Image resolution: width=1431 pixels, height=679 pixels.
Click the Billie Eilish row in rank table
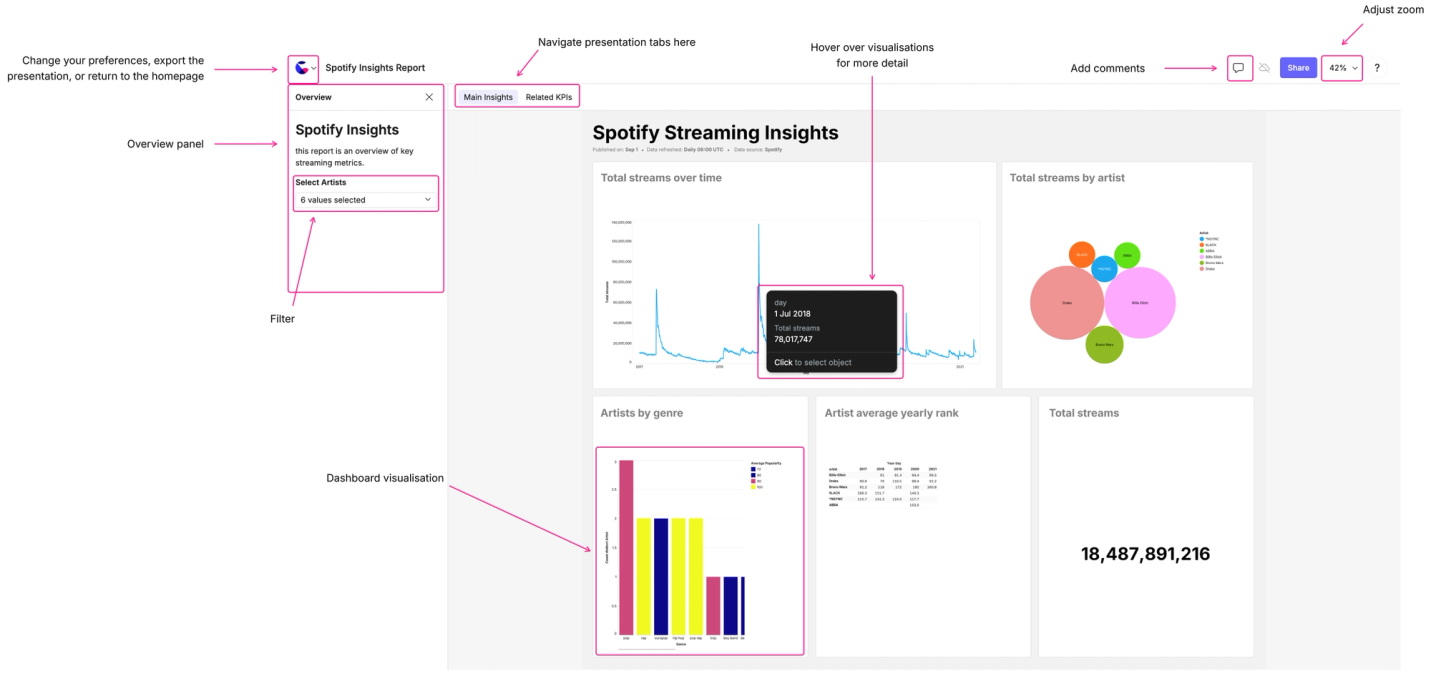[x=882, y=475]
